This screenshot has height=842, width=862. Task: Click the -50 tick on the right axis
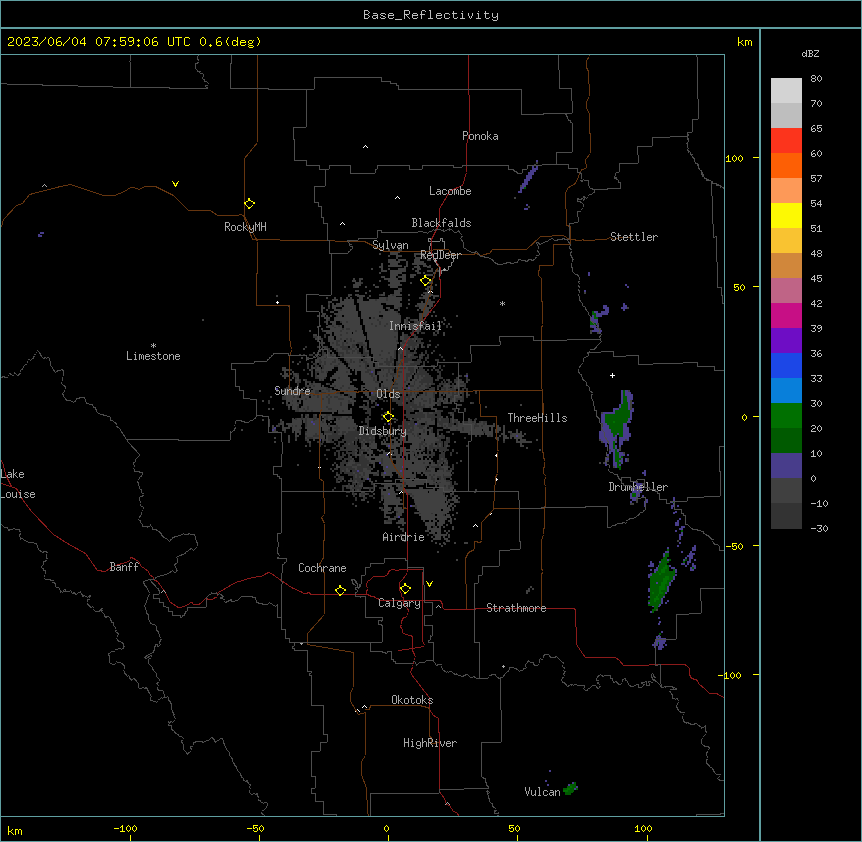734,546
